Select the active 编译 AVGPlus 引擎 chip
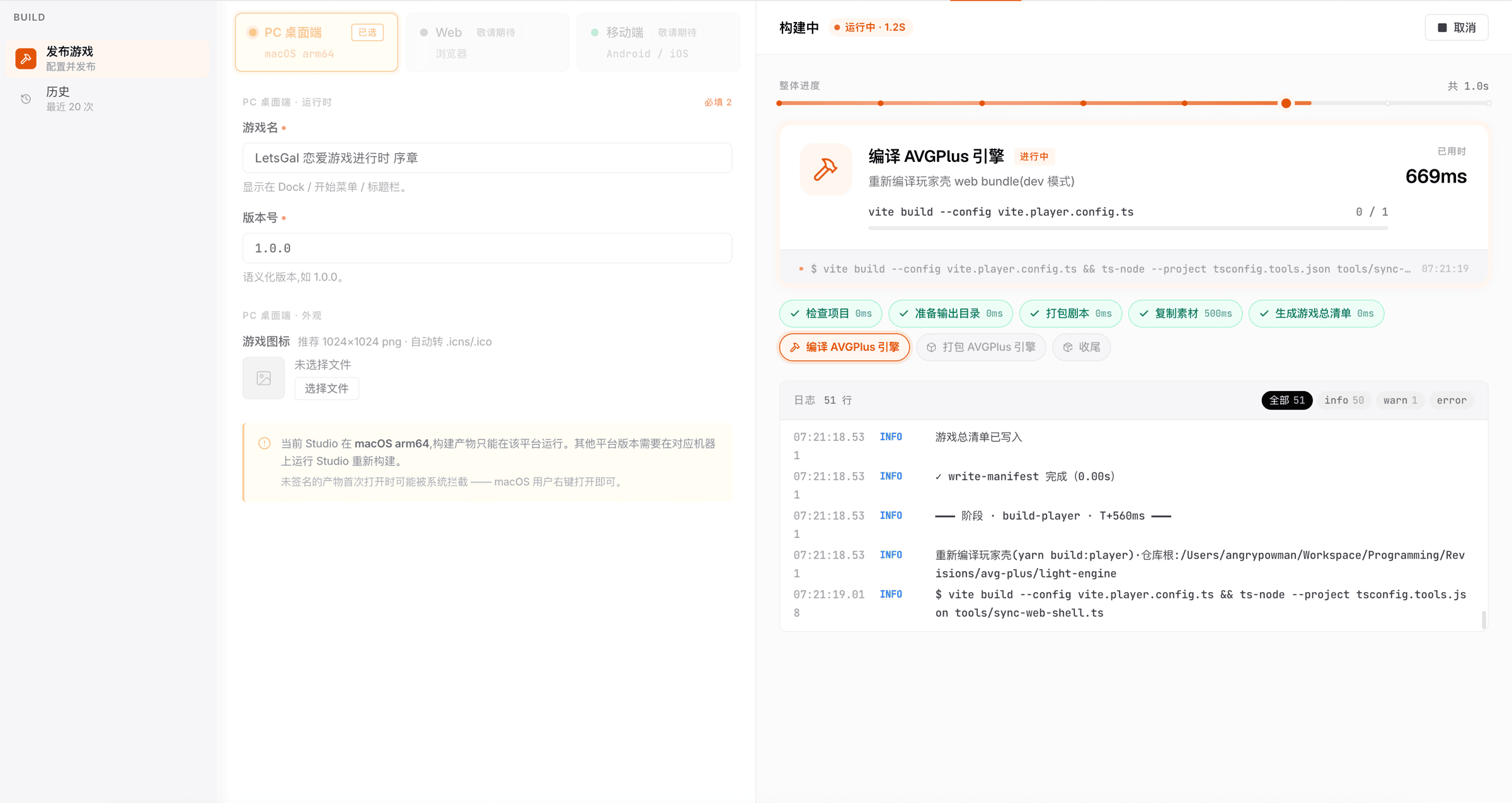The image size is (1512, 803). [x=844, y=347]
